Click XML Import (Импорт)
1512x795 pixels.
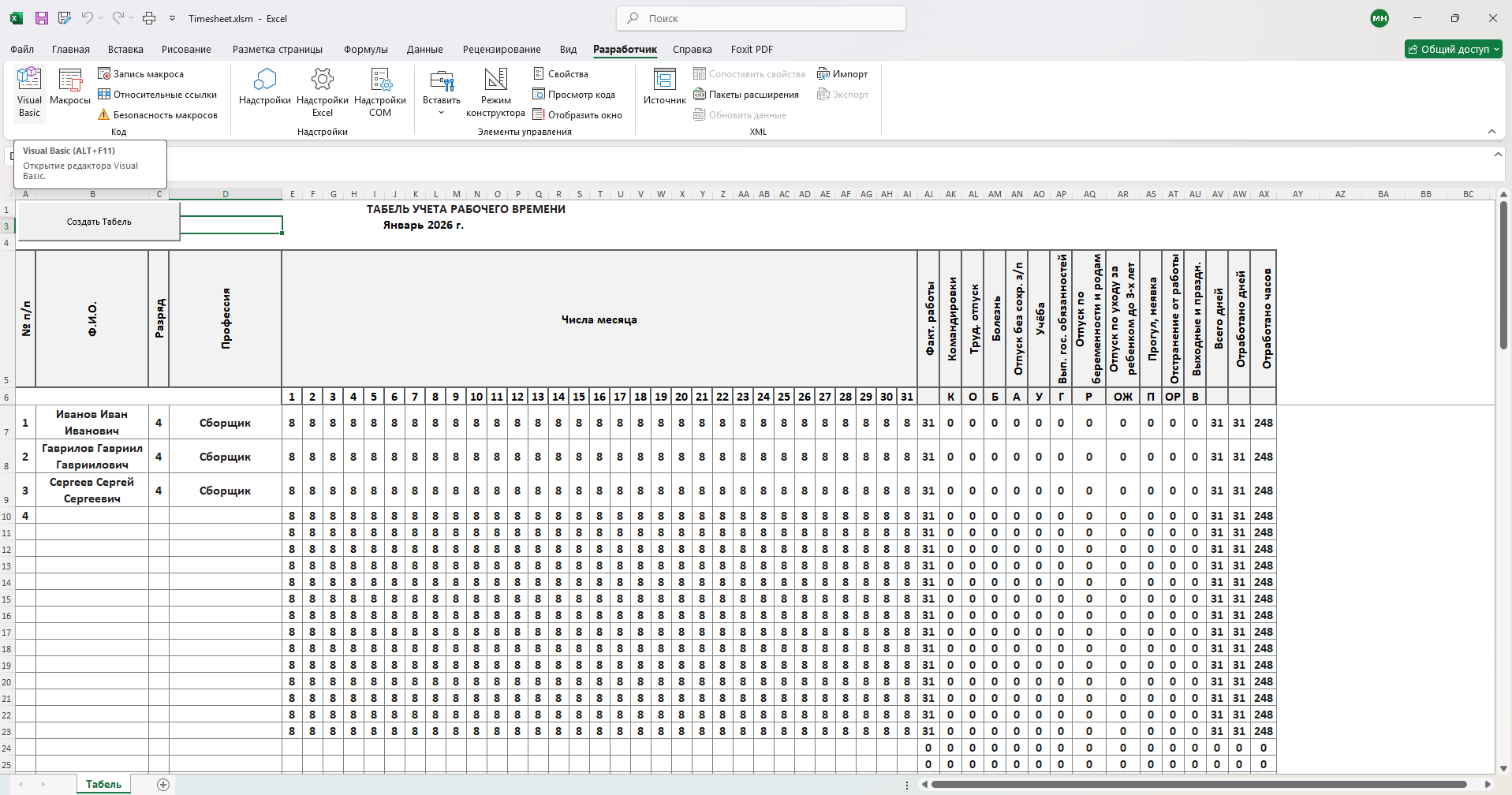click(842, 73)
